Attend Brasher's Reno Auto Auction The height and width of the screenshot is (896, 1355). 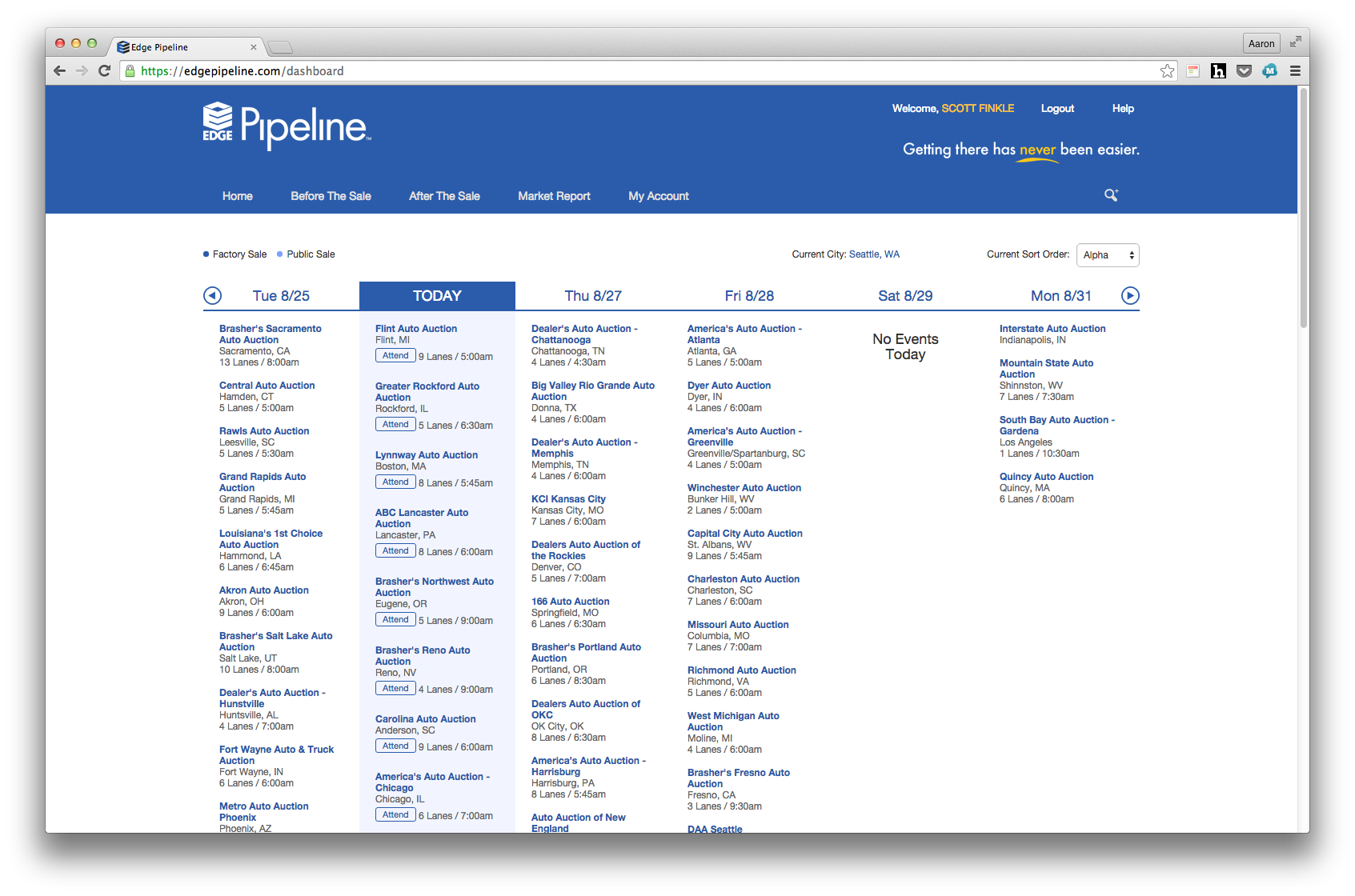tap(395, 689)
